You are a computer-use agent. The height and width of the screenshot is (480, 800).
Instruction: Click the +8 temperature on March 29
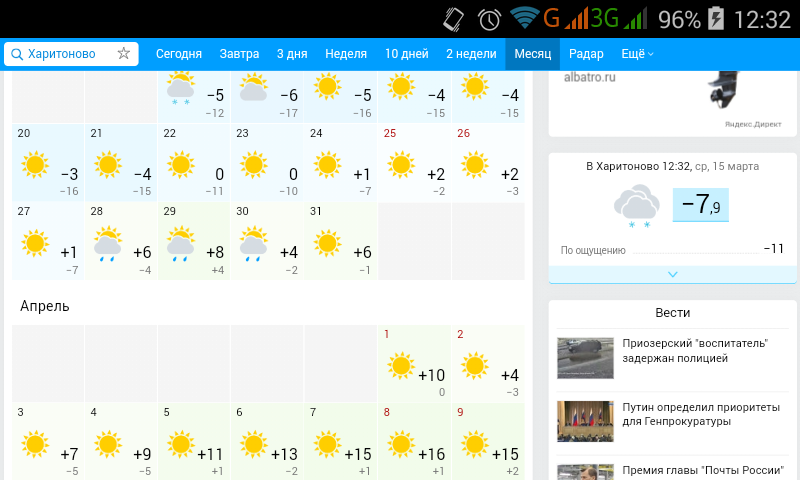[x=215, y=252]
